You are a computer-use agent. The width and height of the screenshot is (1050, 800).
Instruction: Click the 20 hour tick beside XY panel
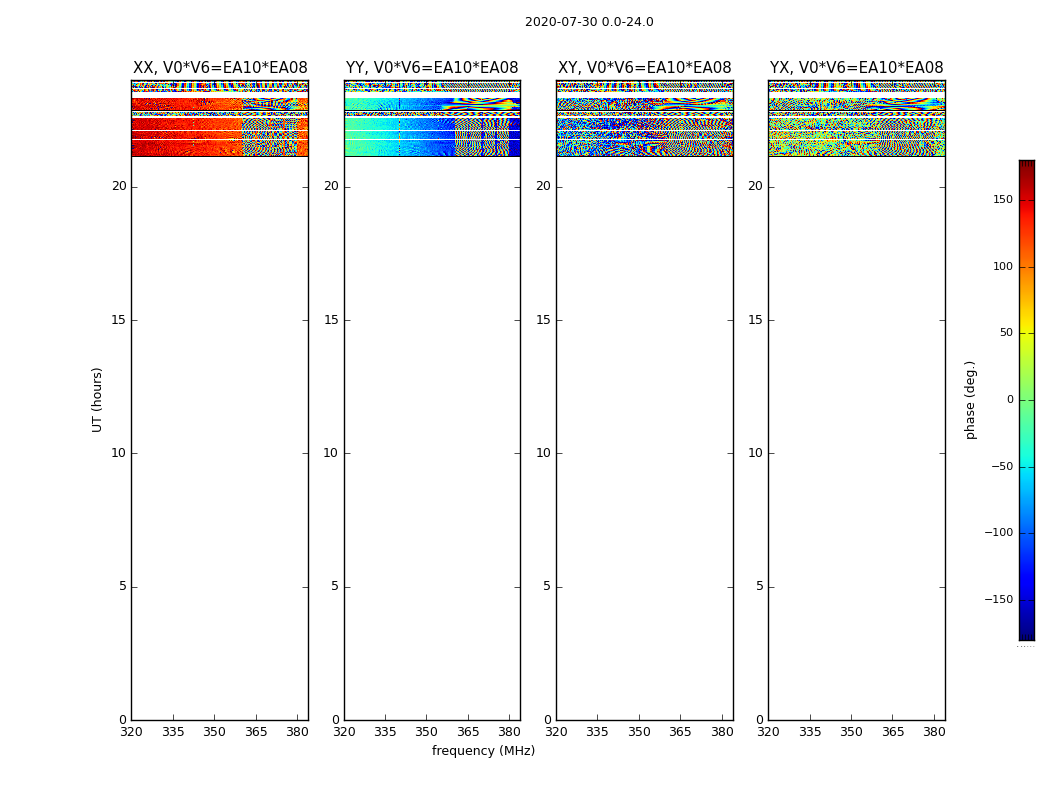(x=543, y=186)
